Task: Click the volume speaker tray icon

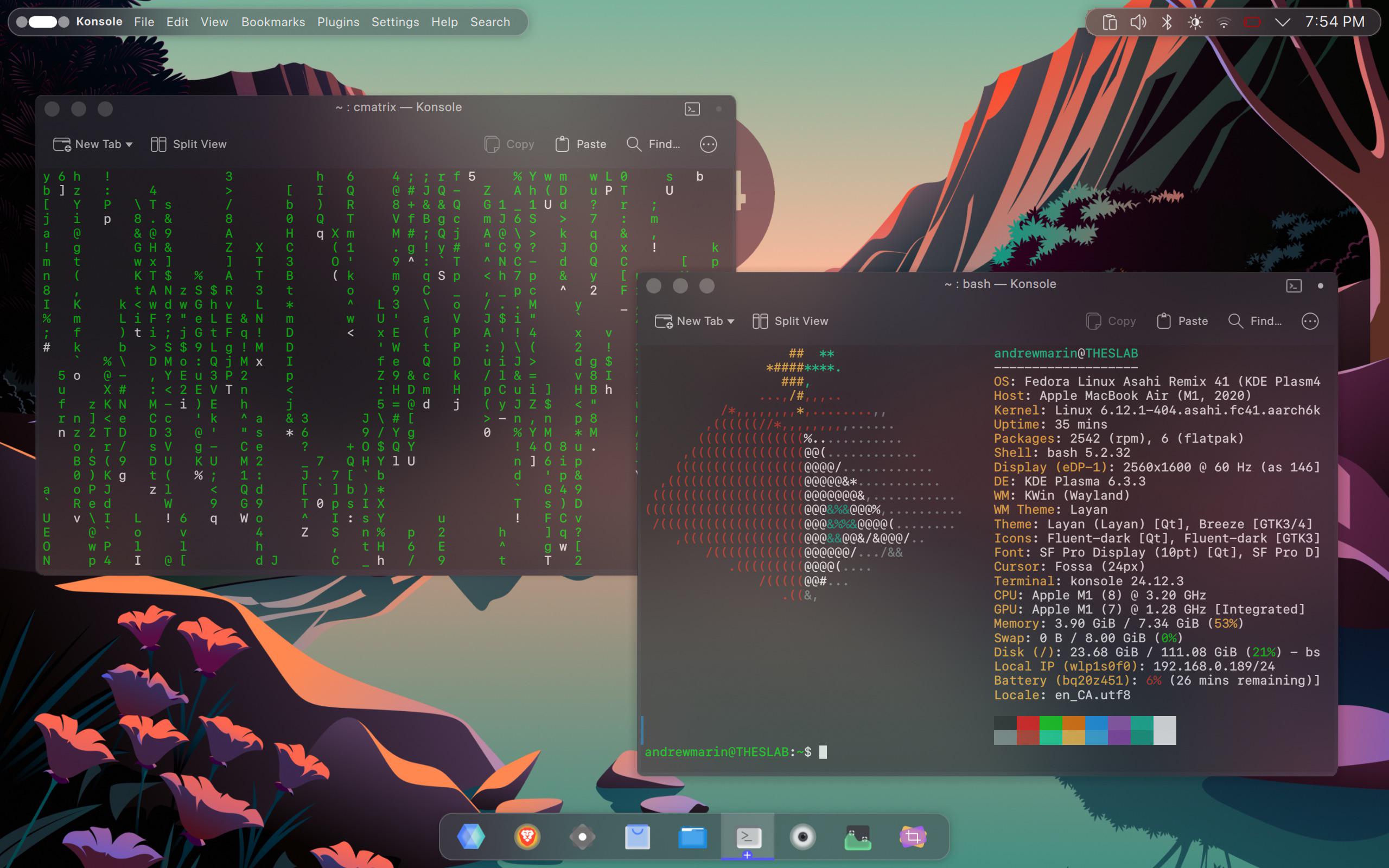Action: 1138,22
